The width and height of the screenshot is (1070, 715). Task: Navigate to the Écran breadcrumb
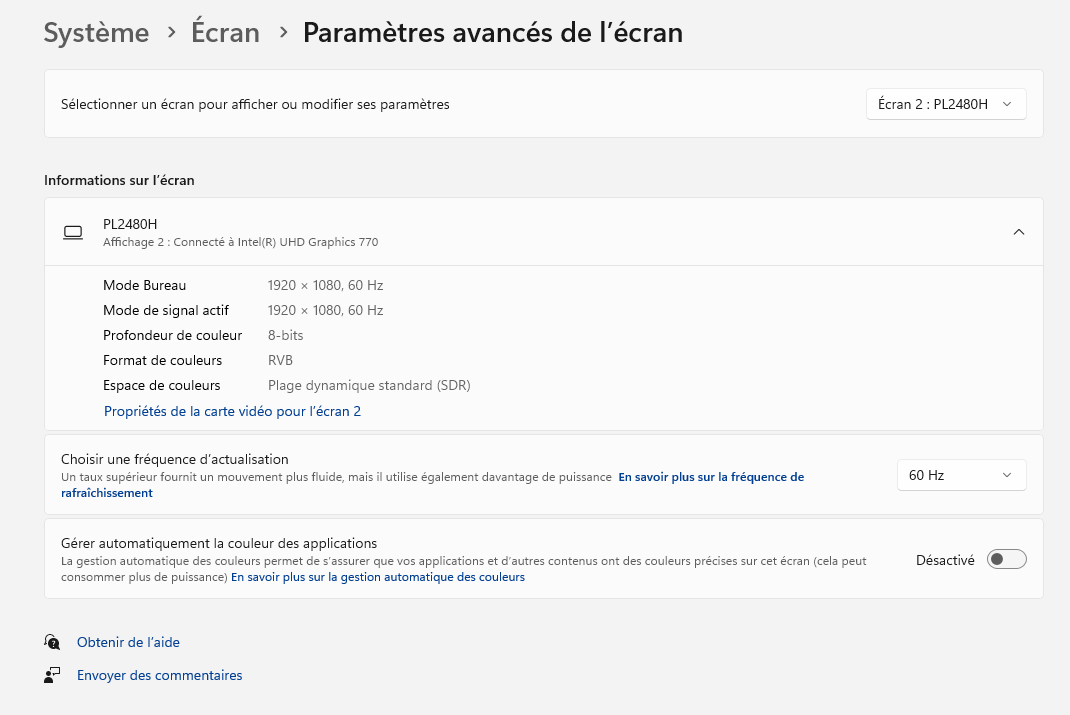coord(226,33)
